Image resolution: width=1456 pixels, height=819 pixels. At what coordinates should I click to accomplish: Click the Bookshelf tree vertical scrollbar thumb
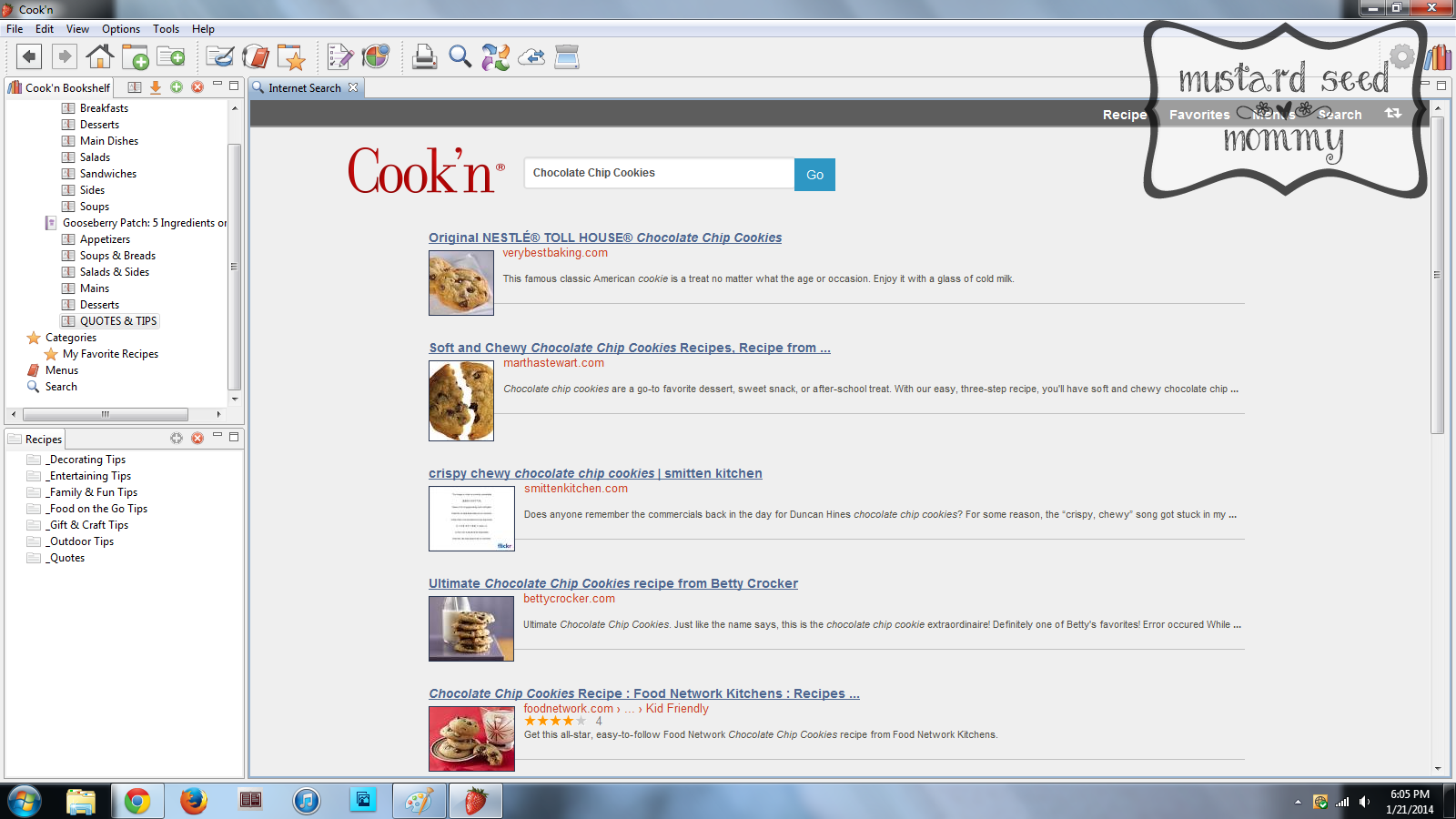[234, 267]
